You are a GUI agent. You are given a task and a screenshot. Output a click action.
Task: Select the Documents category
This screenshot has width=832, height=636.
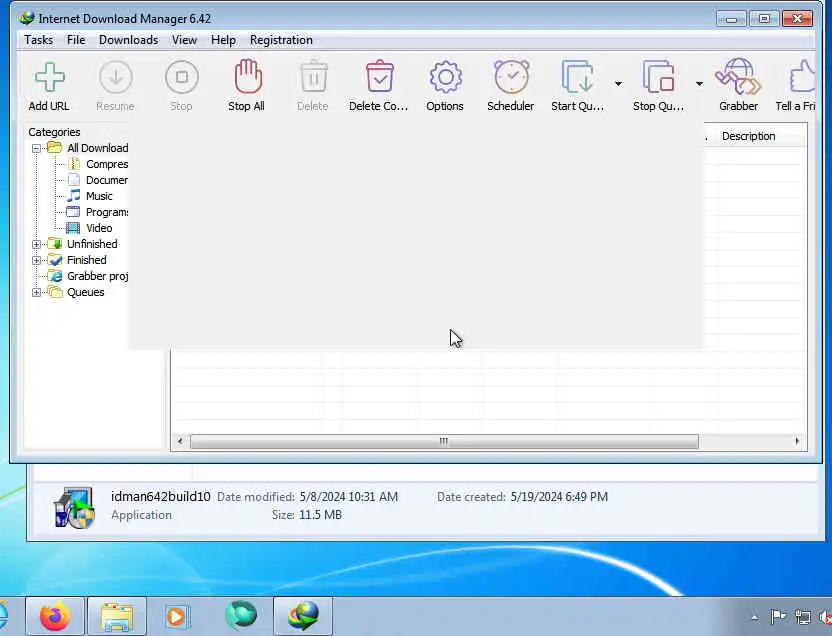[x=107, y=180]
